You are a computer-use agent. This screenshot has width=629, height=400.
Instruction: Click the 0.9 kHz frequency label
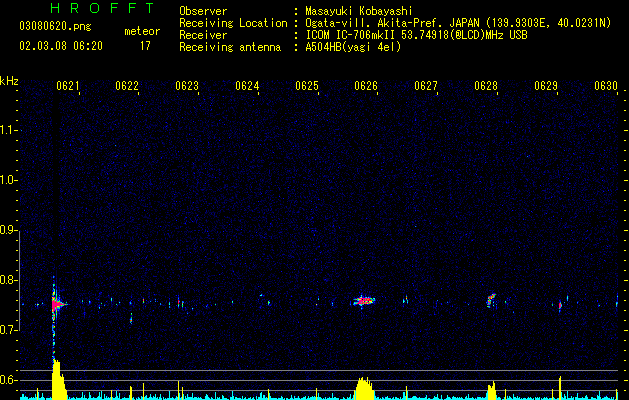(8, 230)
